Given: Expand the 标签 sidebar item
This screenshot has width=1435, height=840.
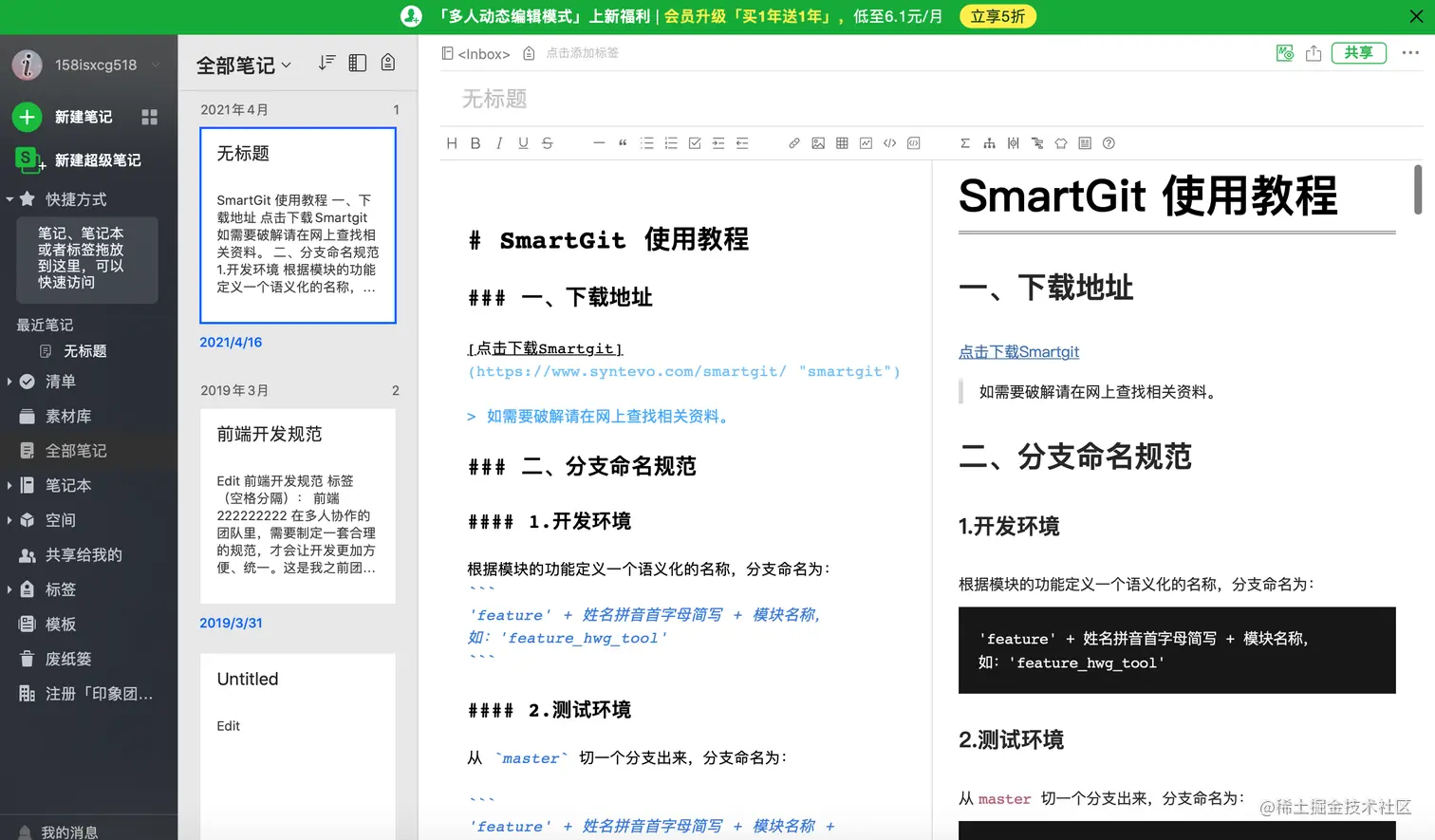Looking at the screenshot, I should tap(9, 589).
